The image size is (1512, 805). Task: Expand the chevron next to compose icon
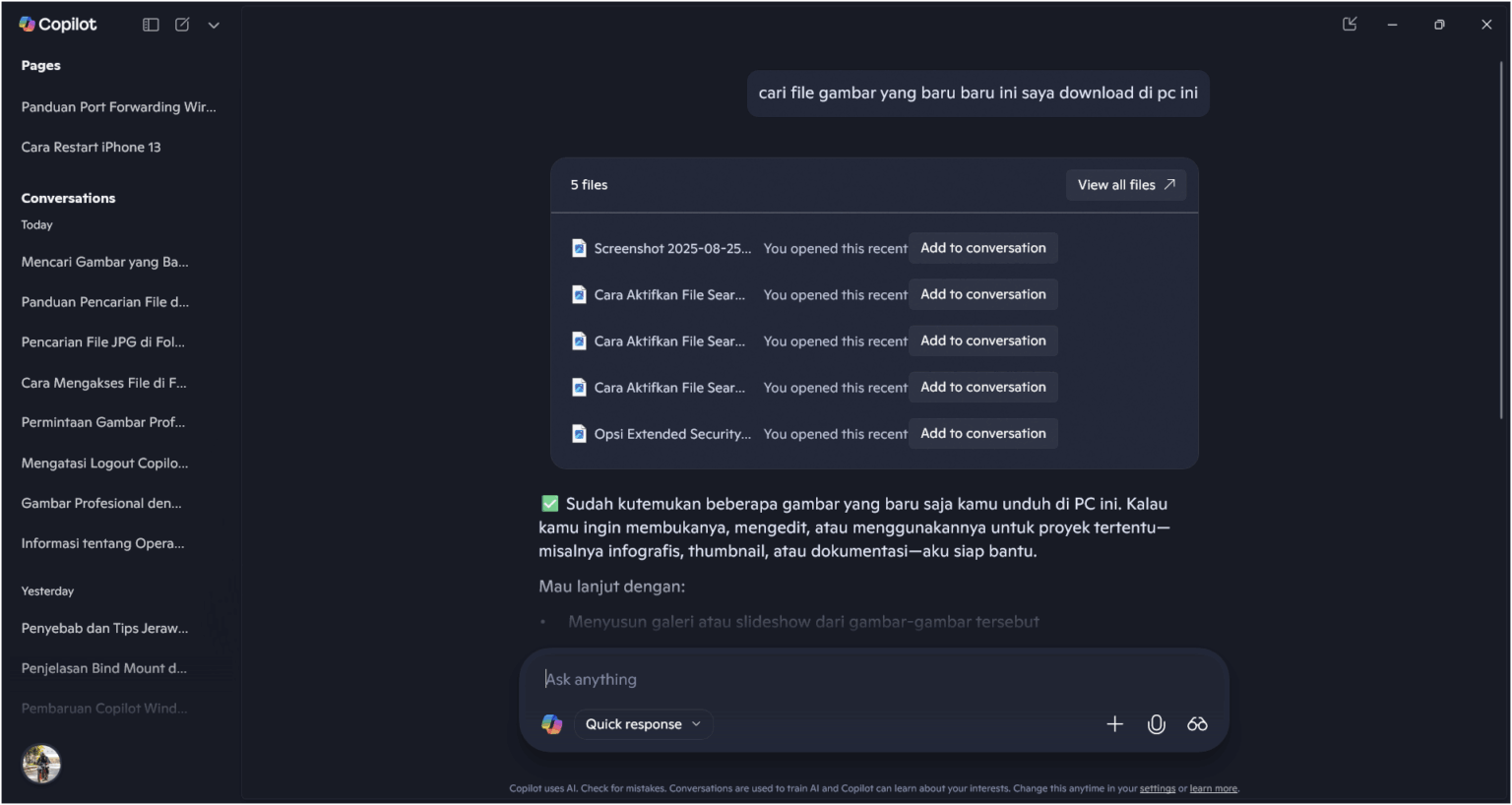(x=214, y=25)
